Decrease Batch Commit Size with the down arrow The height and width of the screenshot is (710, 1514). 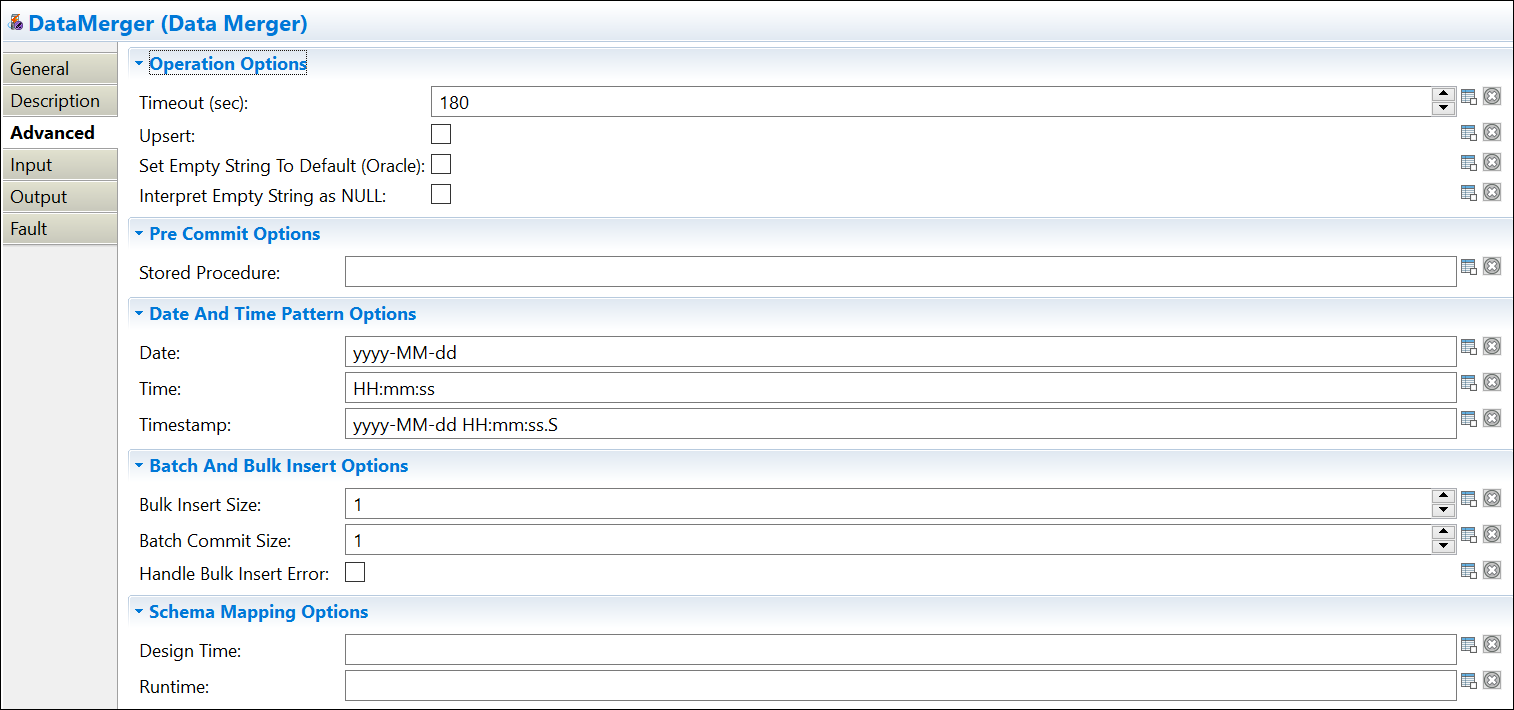click(1442, 546)
